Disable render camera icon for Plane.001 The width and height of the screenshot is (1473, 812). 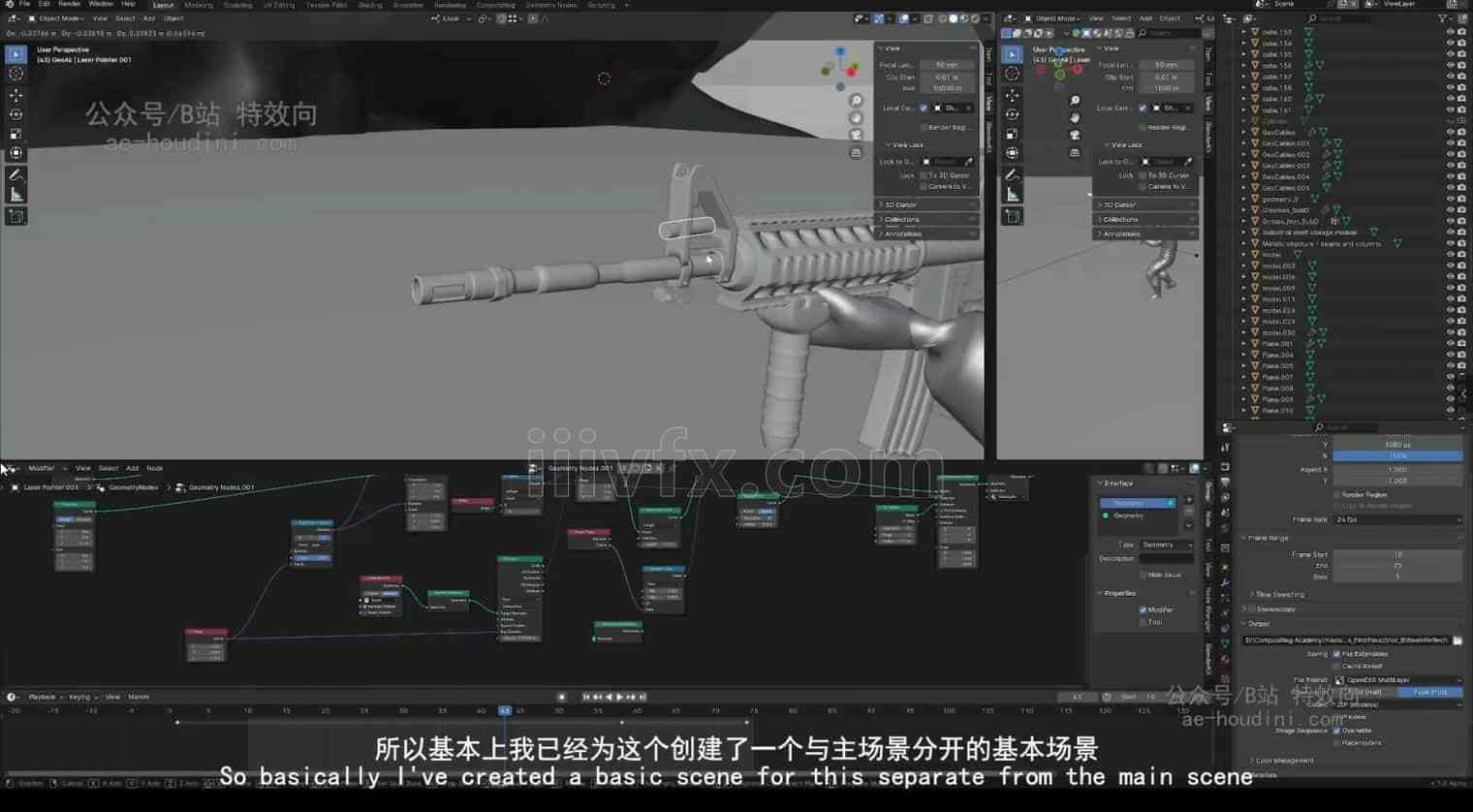(1461, 344)
